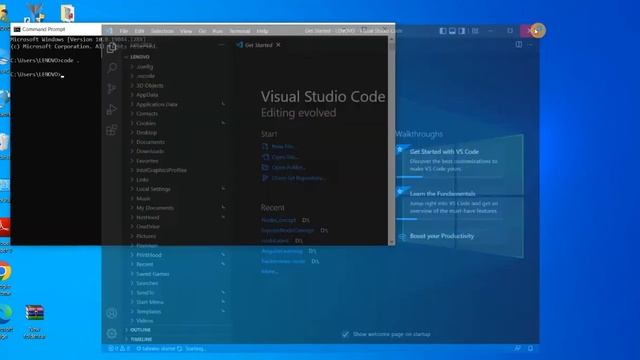Click the Command Prompt title bar icon
This screenshot has width=640, height=360.
[x=17, y=29]
